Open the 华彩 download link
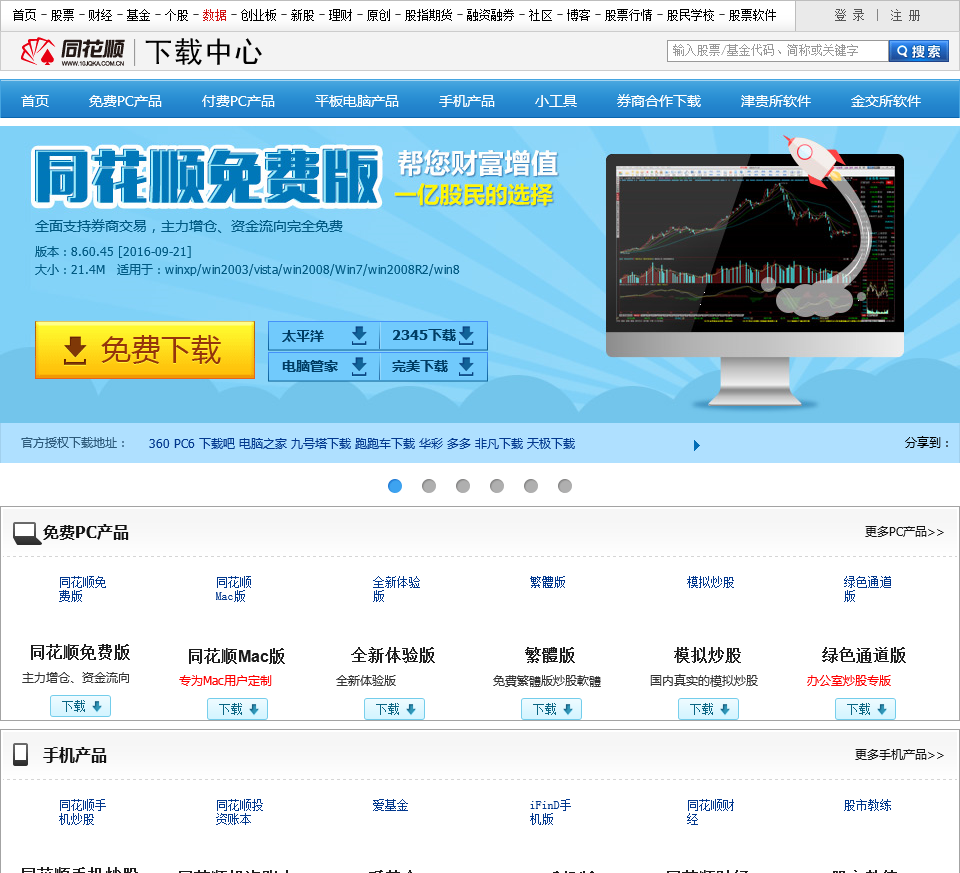Screen dimensions: 960x873 coord(431,443)
